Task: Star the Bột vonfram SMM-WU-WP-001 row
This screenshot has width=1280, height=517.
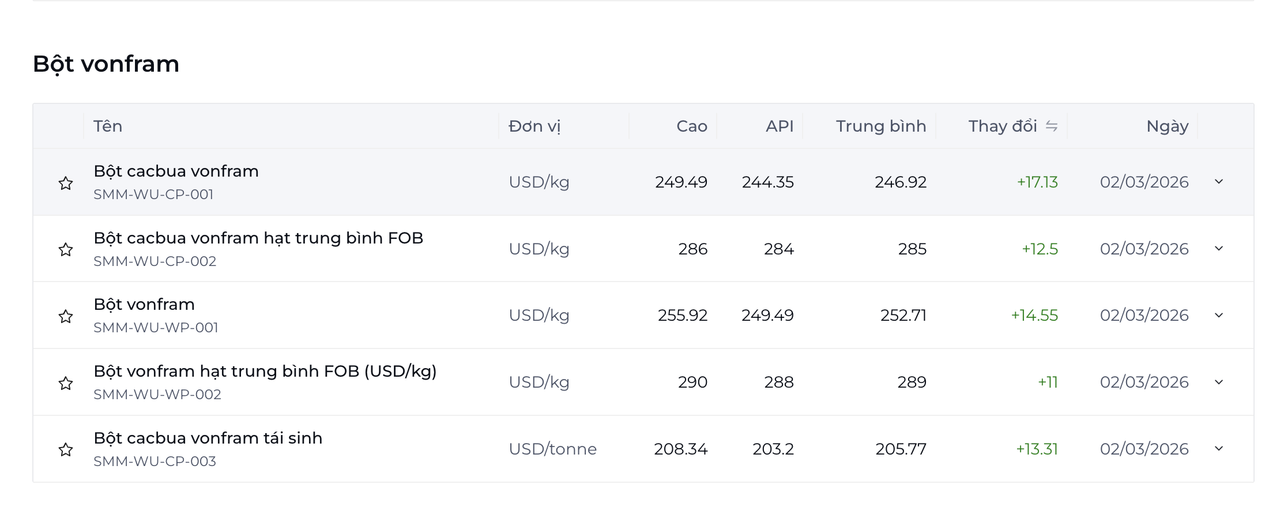Action: click(x=66, y=316)
